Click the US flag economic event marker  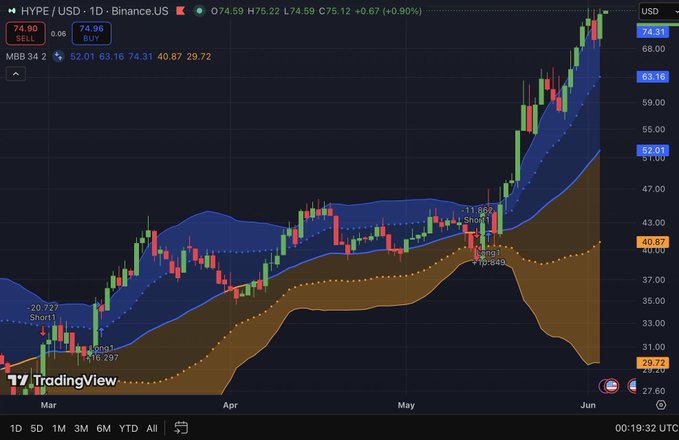click(611, 385)
